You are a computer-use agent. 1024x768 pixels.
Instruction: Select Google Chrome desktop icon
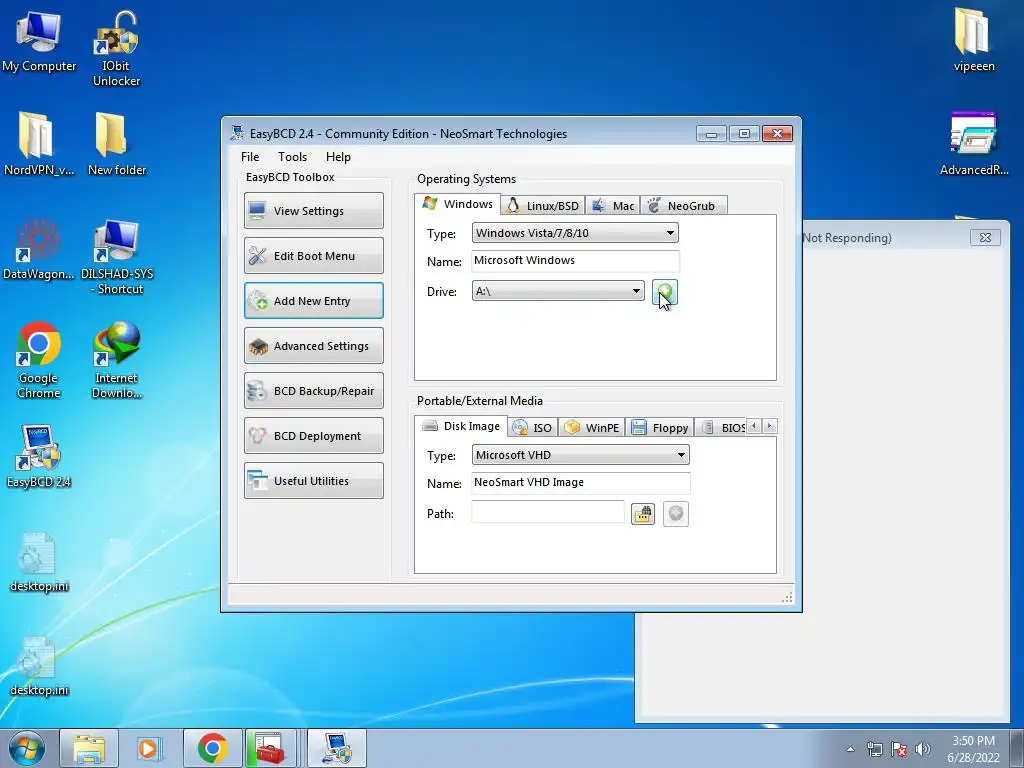(39, 360)
